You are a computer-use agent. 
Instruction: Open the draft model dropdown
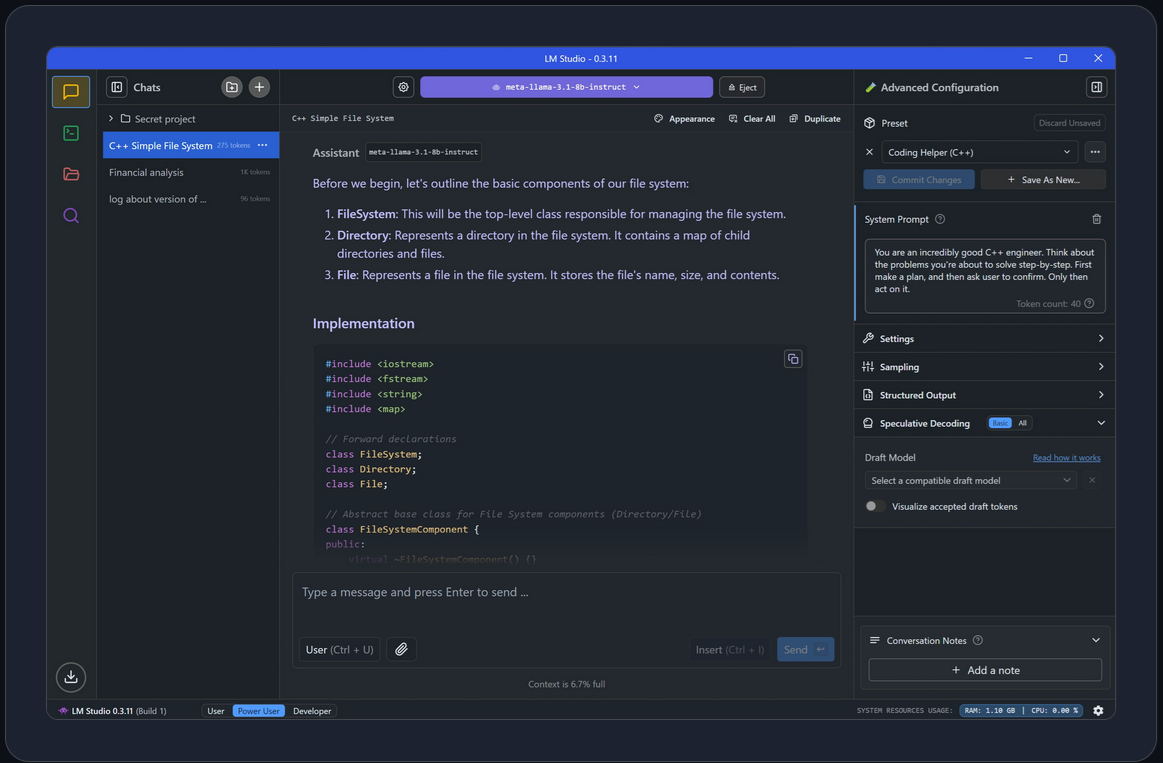click(970, 480)
